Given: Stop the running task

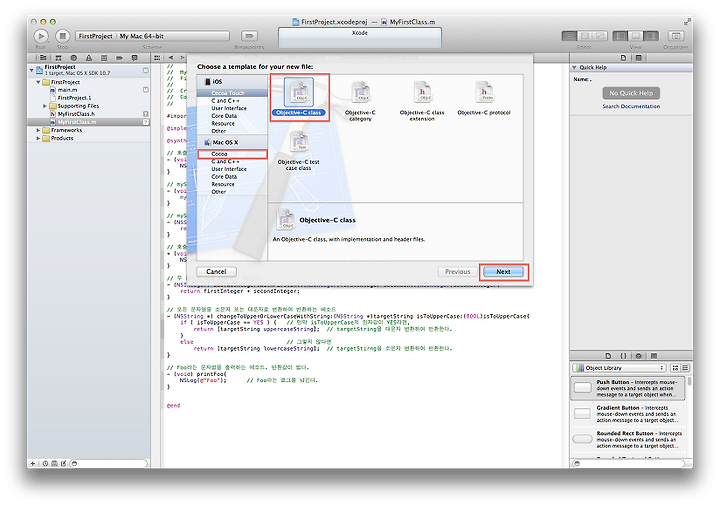Looking at the screenshot, I should pos(62,36).
